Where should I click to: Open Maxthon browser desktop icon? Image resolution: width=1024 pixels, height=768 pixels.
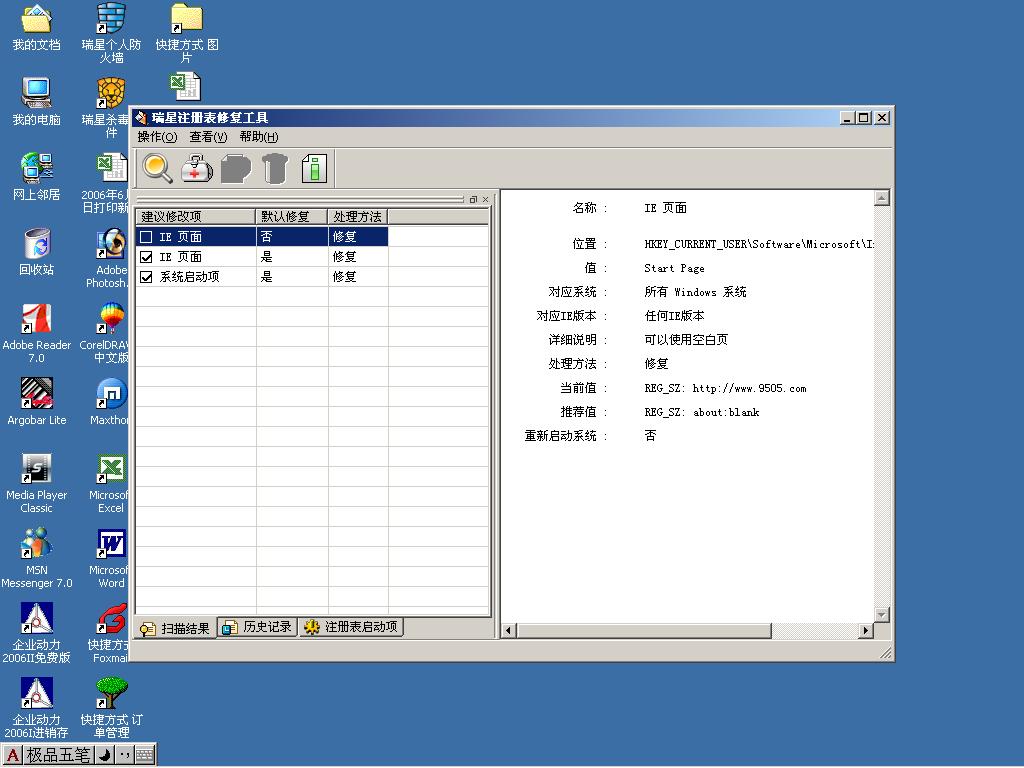(110, 402)
